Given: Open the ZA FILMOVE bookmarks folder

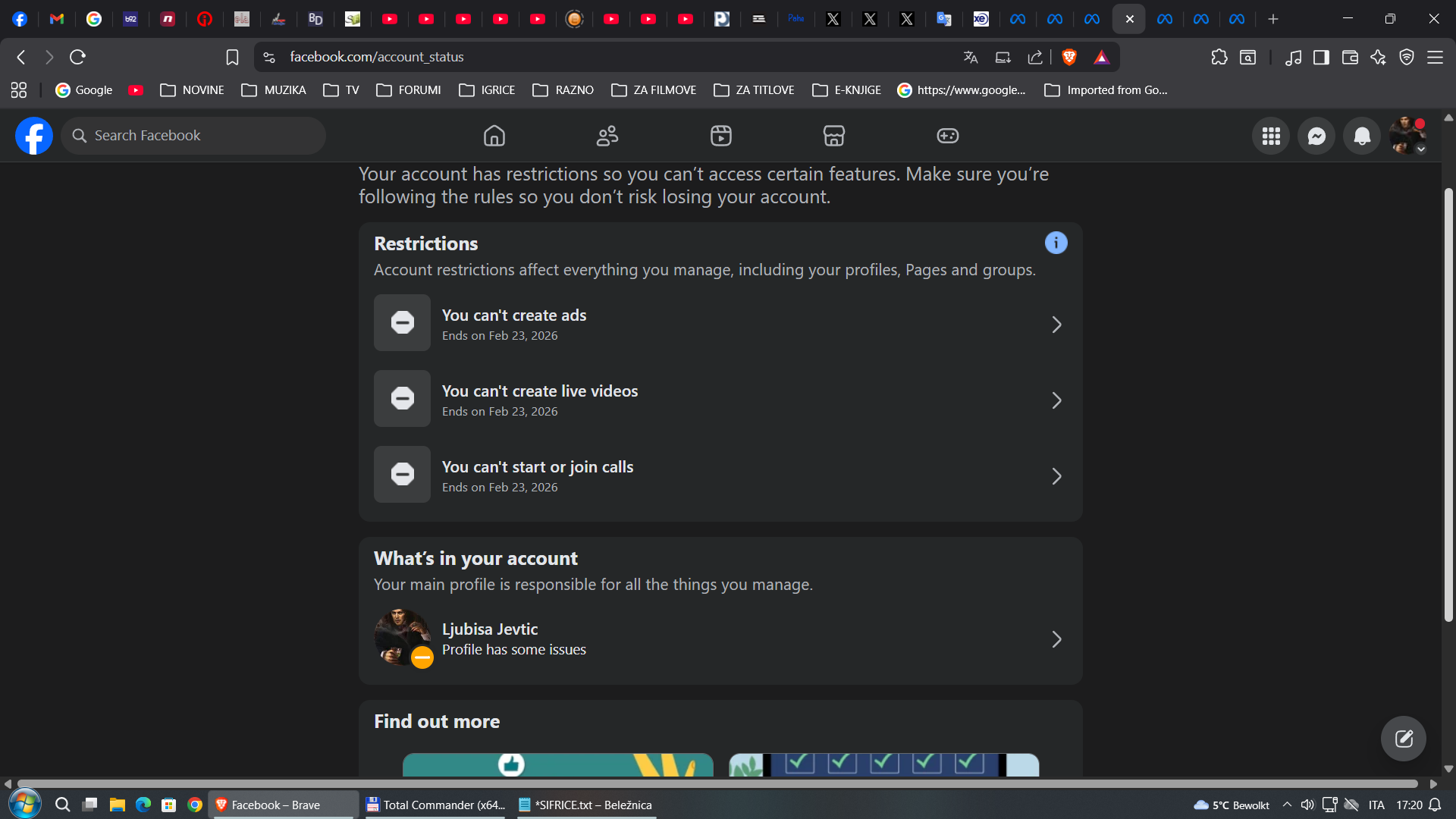Looking at the screenshot, I should click(x=654, y=90).
